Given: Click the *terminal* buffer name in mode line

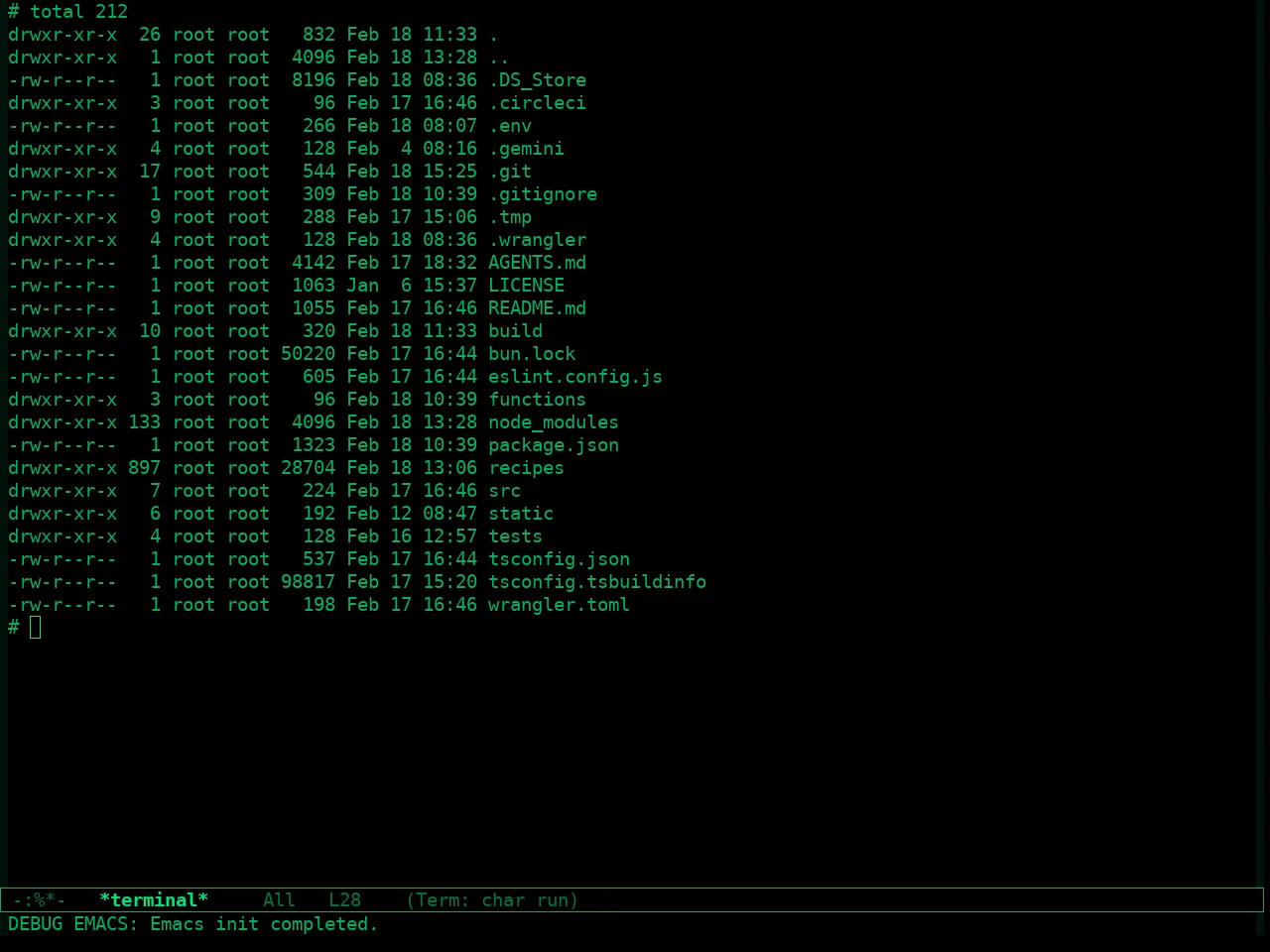Looking at the screenshot, I should tap(154, 900).
